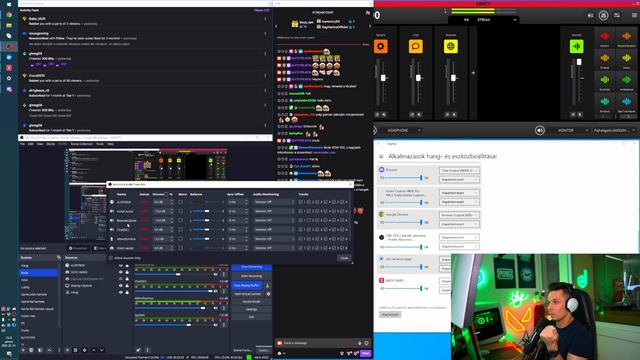Toggle visibility of SONY A6400 source
Screen dimensions: 640x360
pos(121,272)
